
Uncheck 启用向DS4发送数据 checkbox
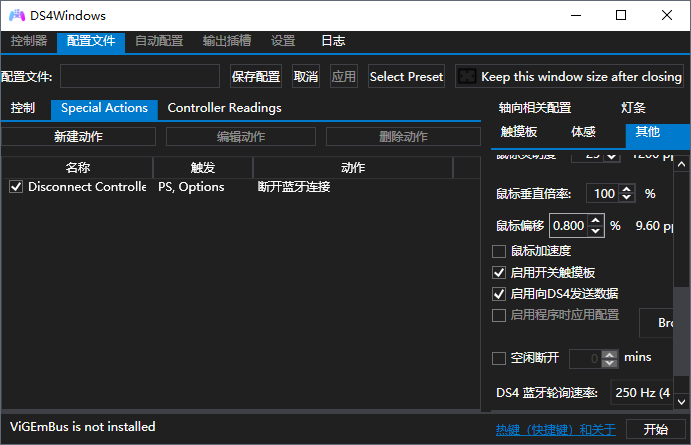click(499, 294)
